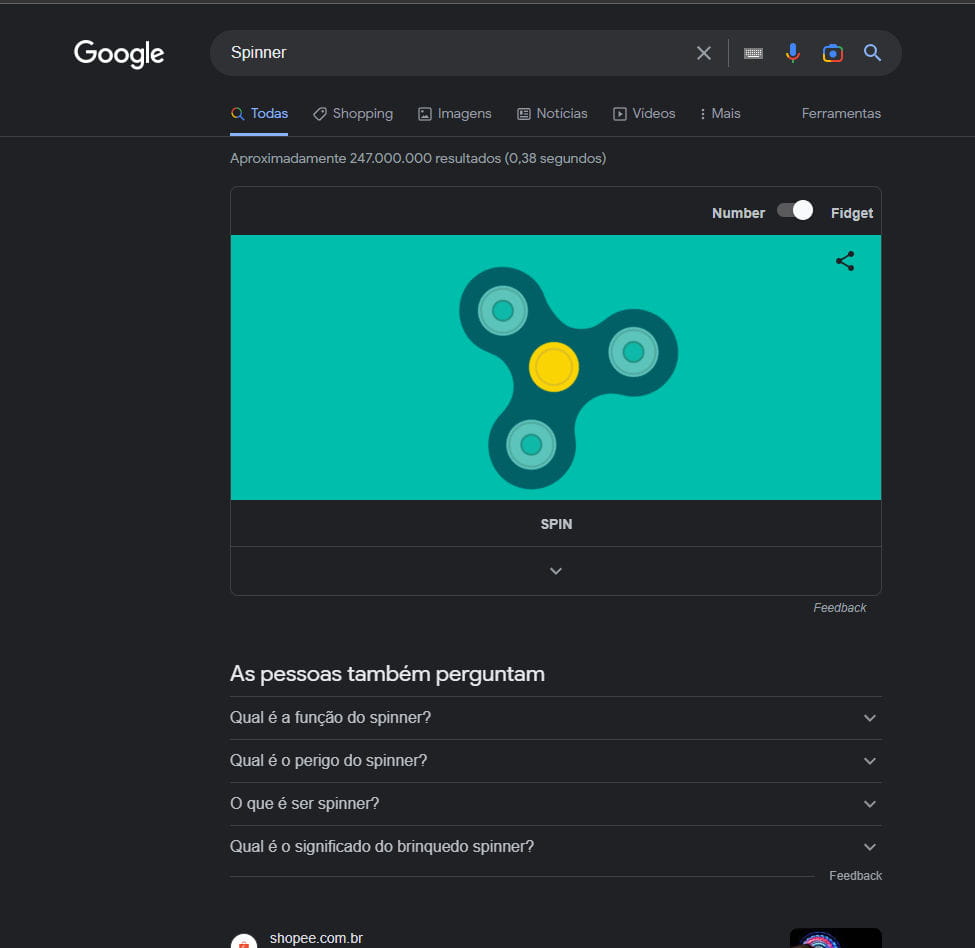Open the Ferramentas tools link
The height and width of the screenshot is (948, 975).
841,114
